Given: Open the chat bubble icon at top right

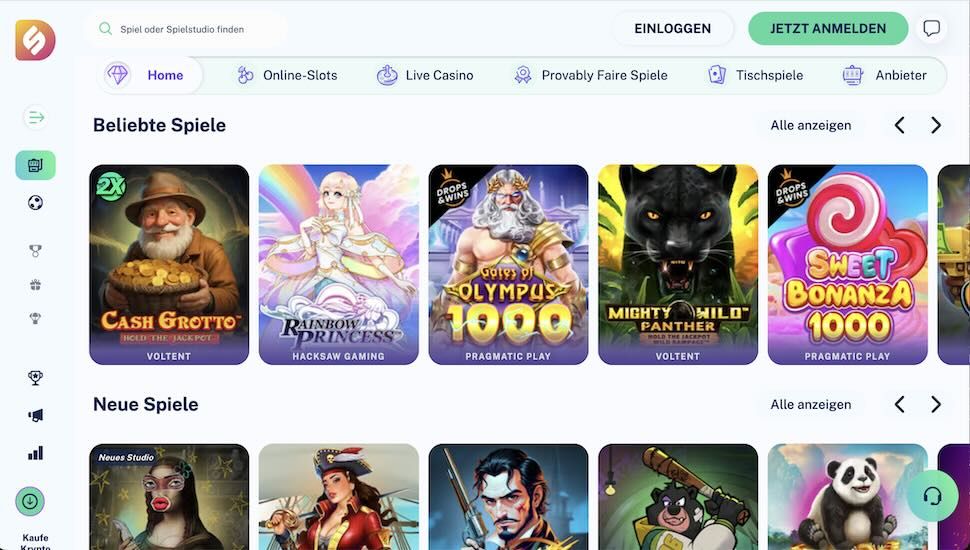Looking at the screenshot, I should [x=931, y=28].
